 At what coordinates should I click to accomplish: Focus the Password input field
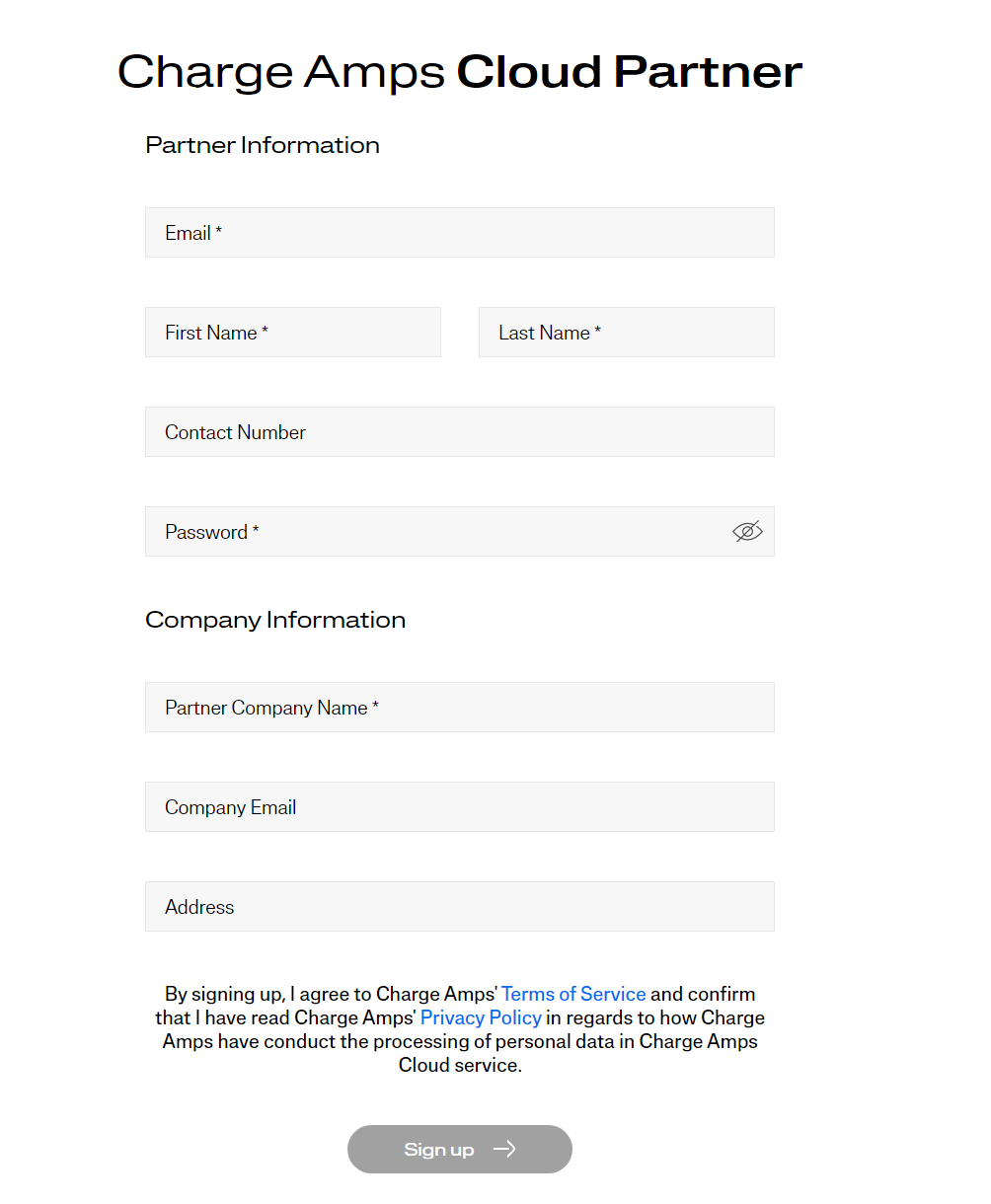434,532
